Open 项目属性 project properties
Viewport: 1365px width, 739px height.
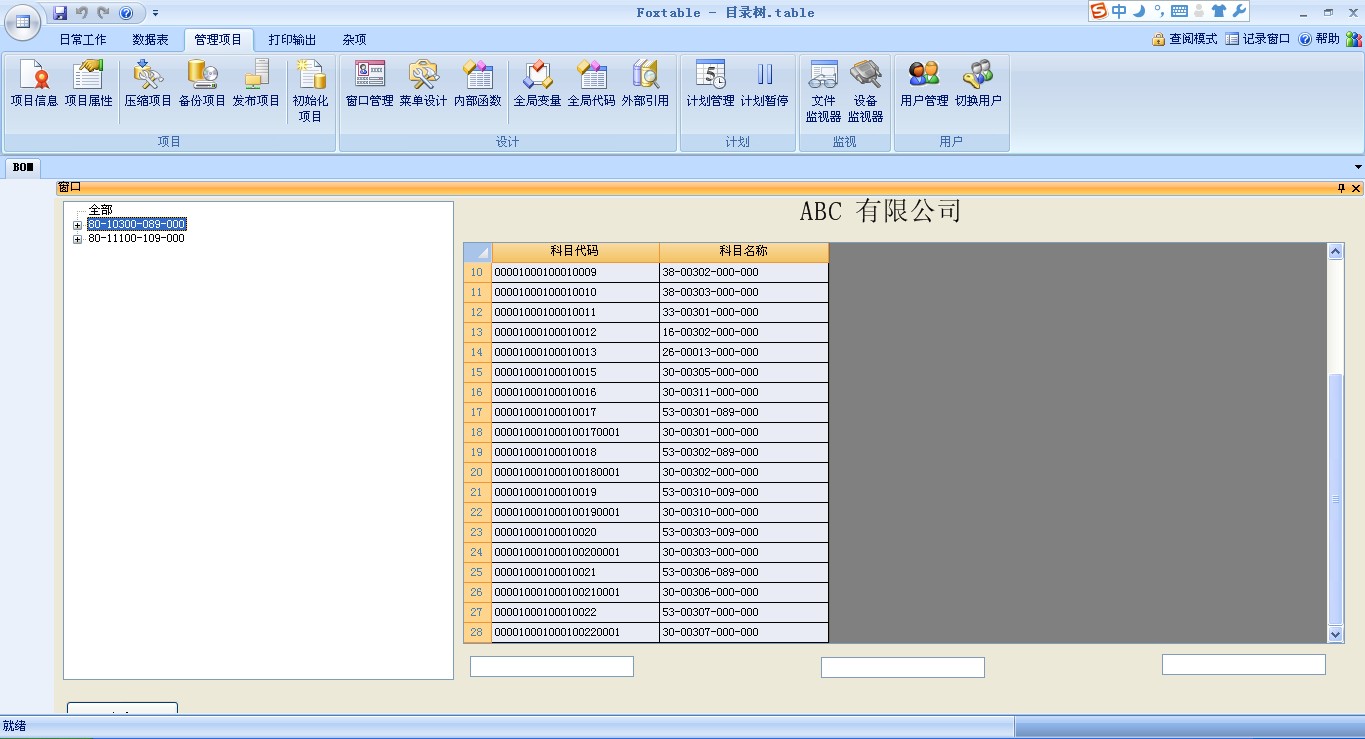click(89, 83)
